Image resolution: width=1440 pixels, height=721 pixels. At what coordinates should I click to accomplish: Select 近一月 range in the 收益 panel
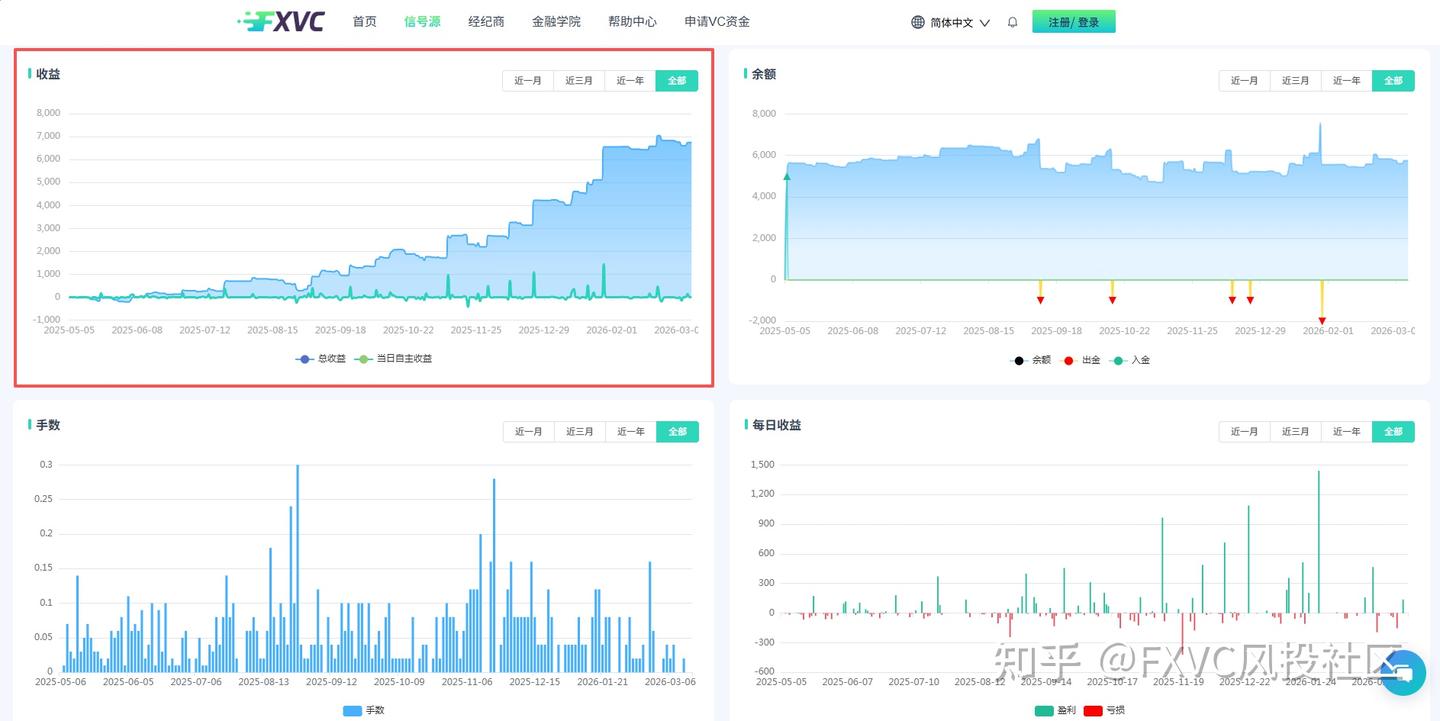click(x=527, y=80)
